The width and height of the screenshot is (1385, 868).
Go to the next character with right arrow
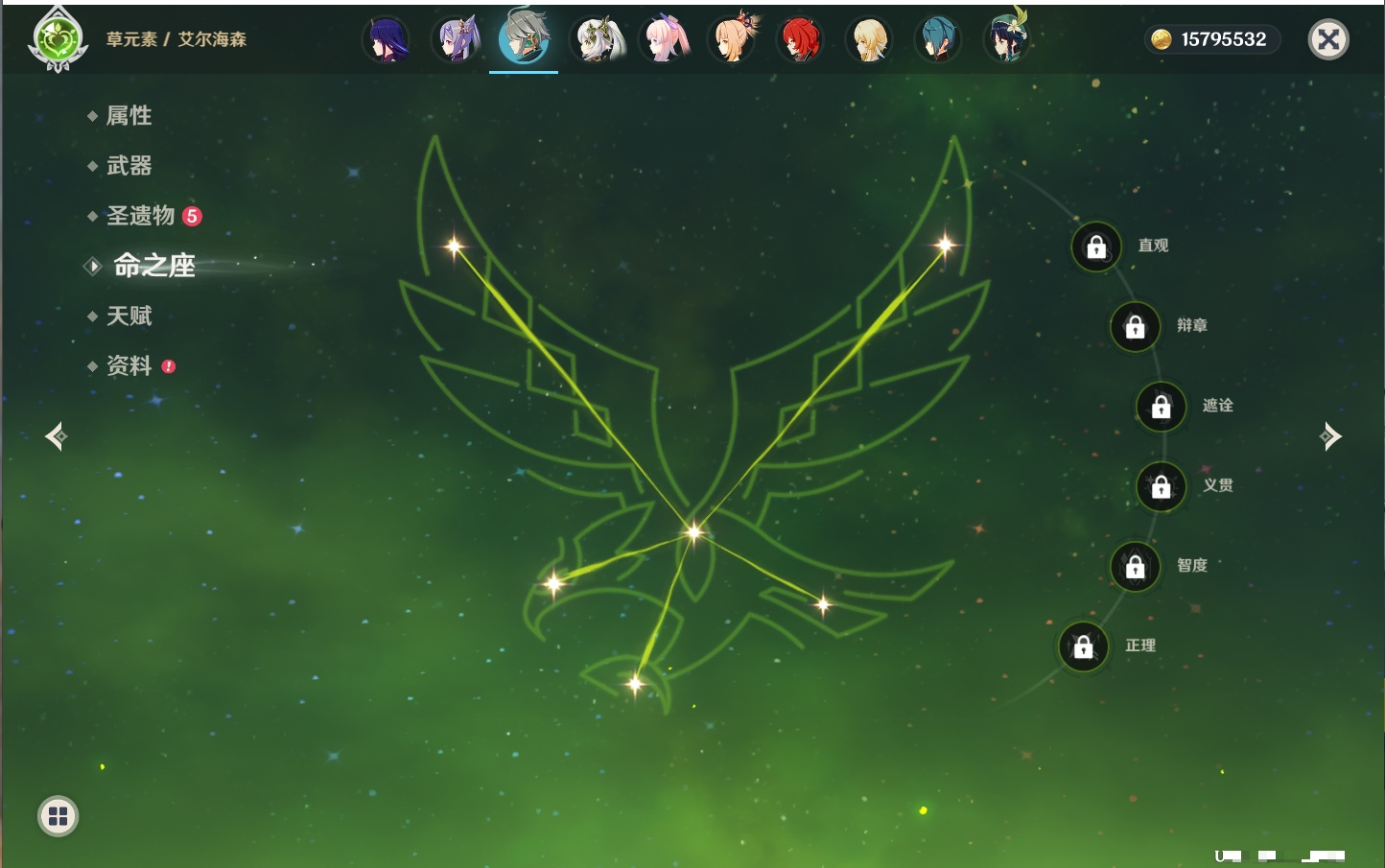1330,436
